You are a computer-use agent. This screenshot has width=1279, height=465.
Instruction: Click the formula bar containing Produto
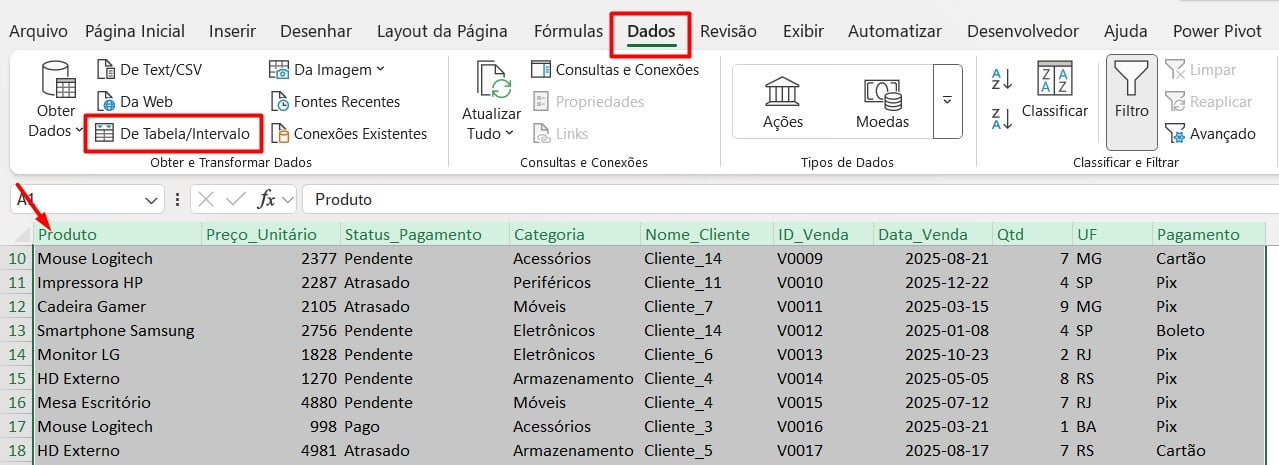780,200
